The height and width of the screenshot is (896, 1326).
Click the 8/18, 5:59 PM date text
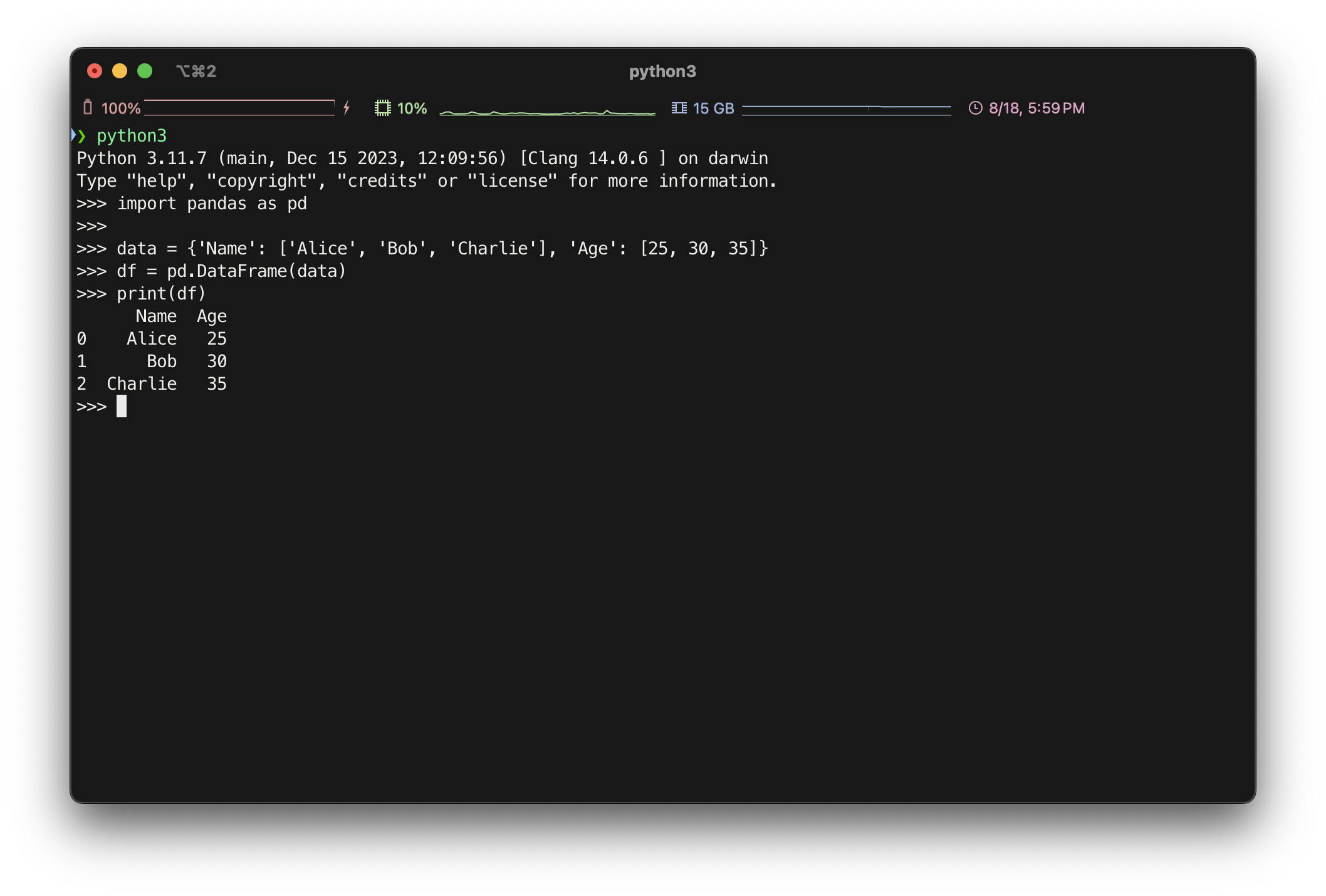point(1036,108)
